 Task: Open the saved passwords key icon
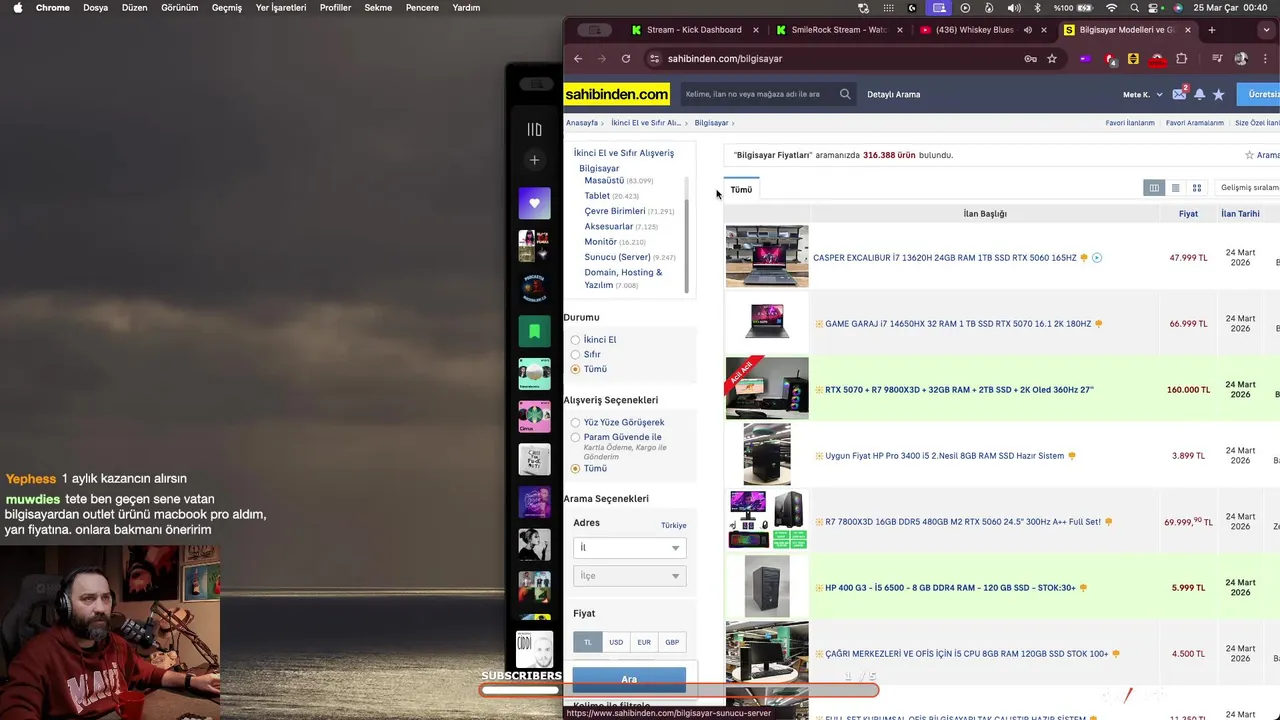pos(1030,59)
